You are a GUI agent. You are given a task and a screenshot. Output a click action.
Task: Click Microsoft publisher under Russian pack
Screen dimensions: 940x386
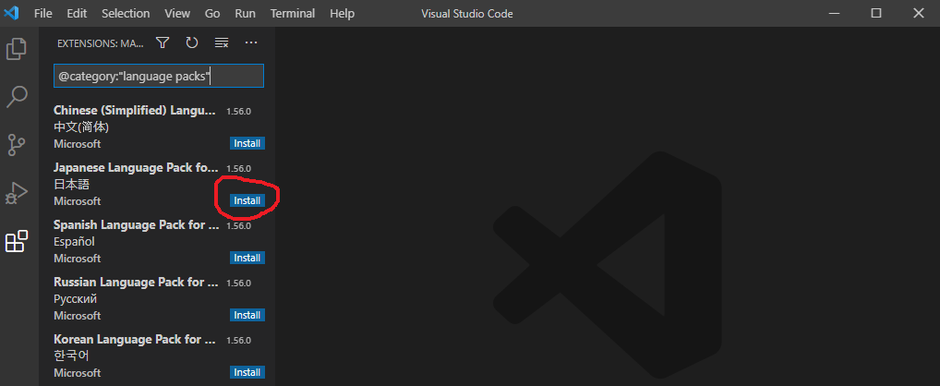[77, 315]
